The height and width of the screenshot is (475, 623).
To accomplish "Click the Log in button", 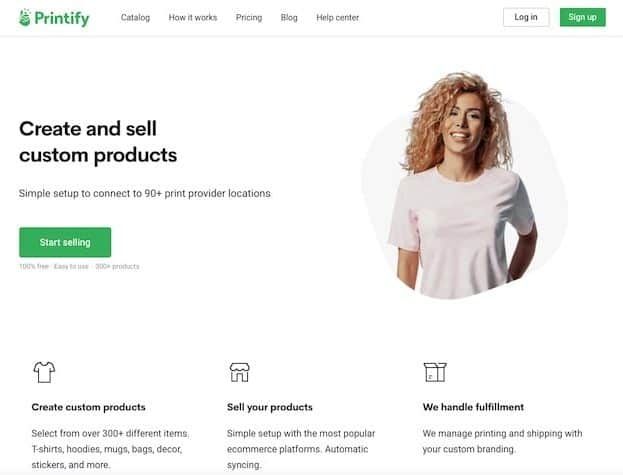I will click(526, 17).
